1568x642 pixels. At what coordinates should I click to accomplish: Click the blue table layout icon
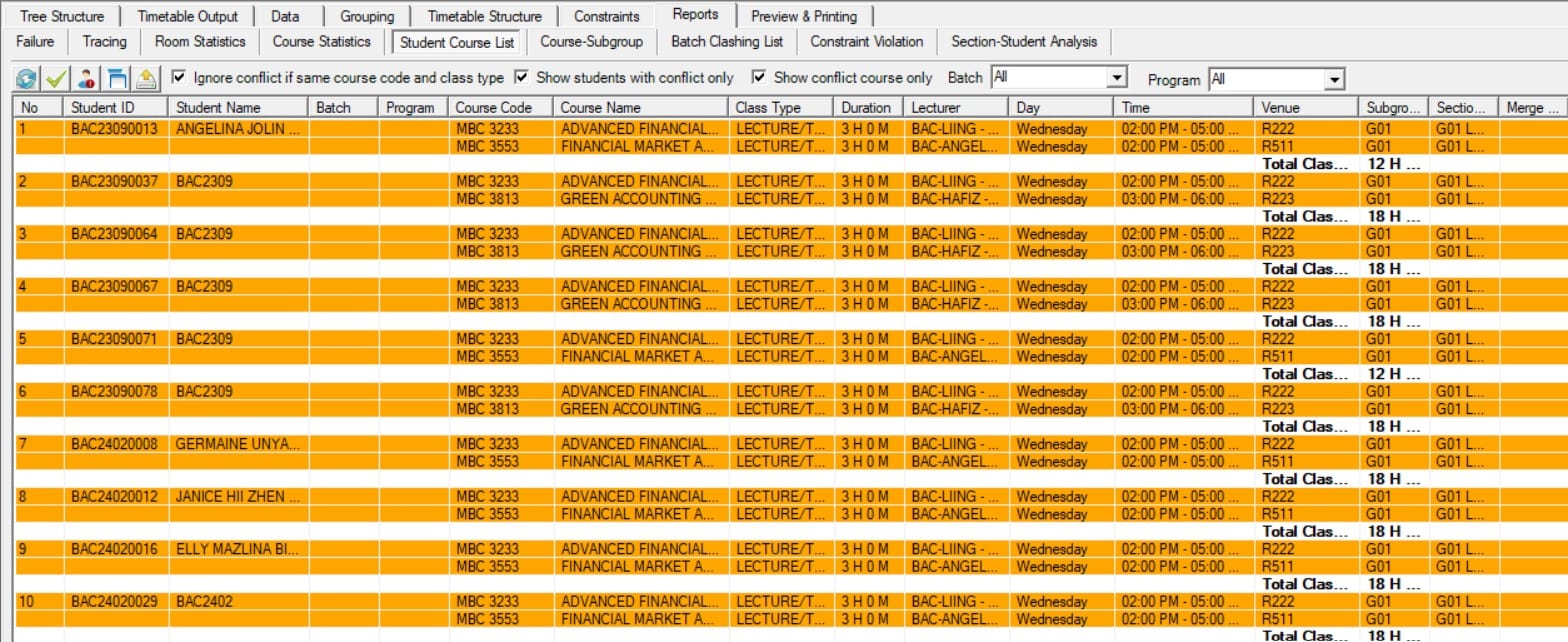(117, 79)
